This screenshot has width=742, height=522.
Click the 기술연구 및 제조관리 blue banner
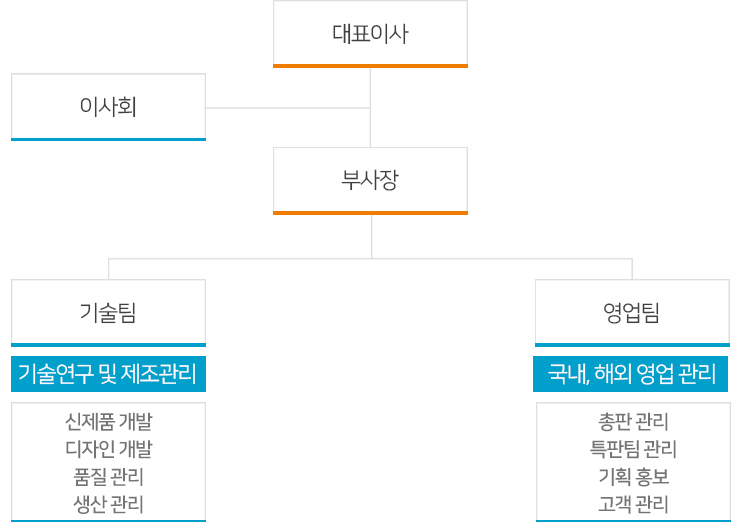pyautogui.click(x=108, y=374)
